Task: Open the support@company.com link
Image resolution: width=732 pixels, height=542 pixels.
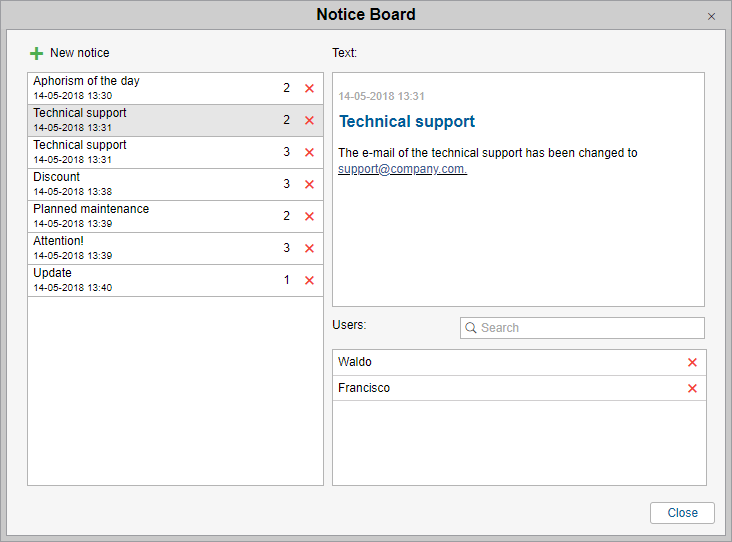Action: (x=402, y=169)
